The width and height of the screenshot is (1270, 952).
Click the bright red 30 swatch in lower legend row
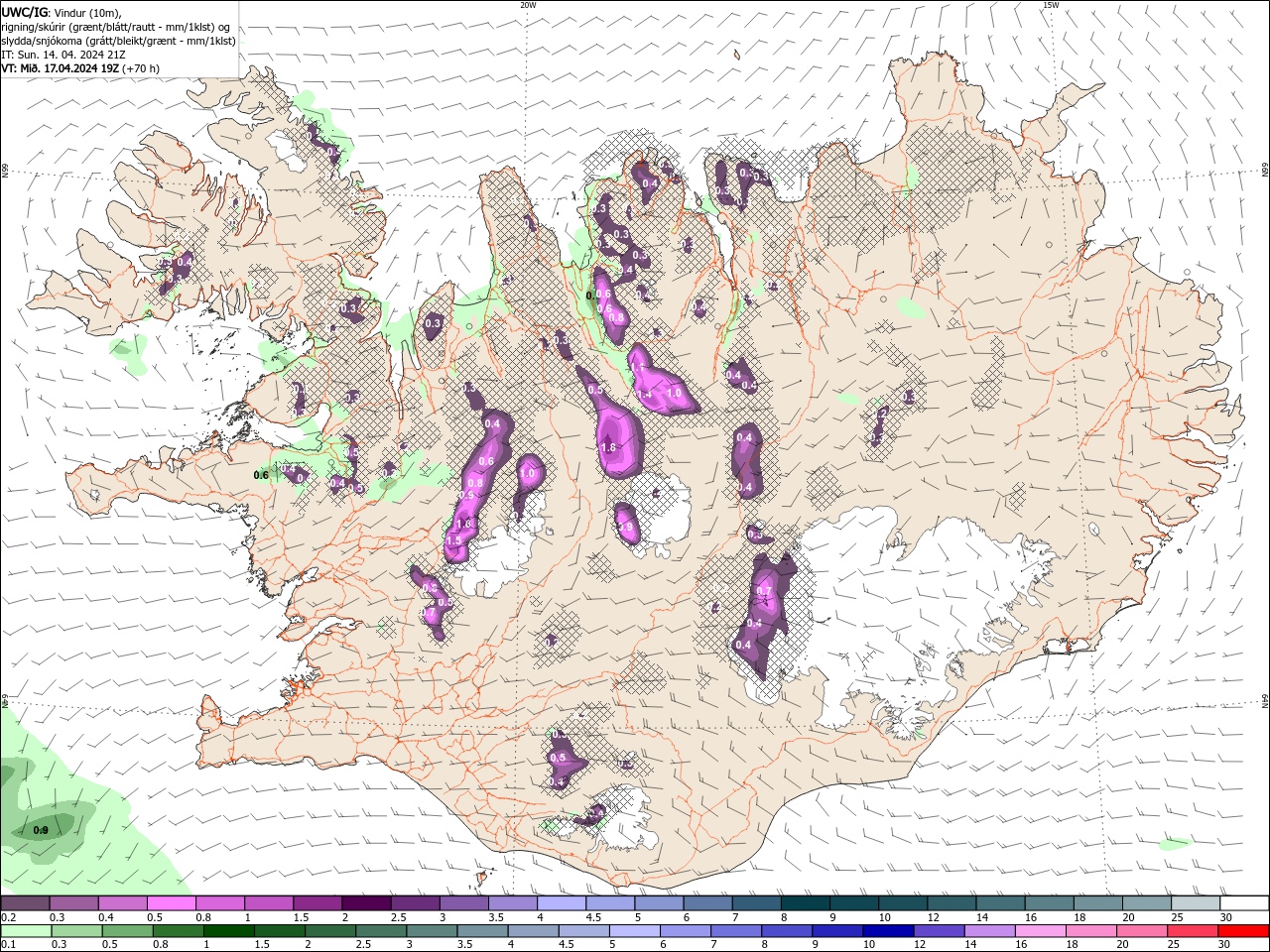1244,930
